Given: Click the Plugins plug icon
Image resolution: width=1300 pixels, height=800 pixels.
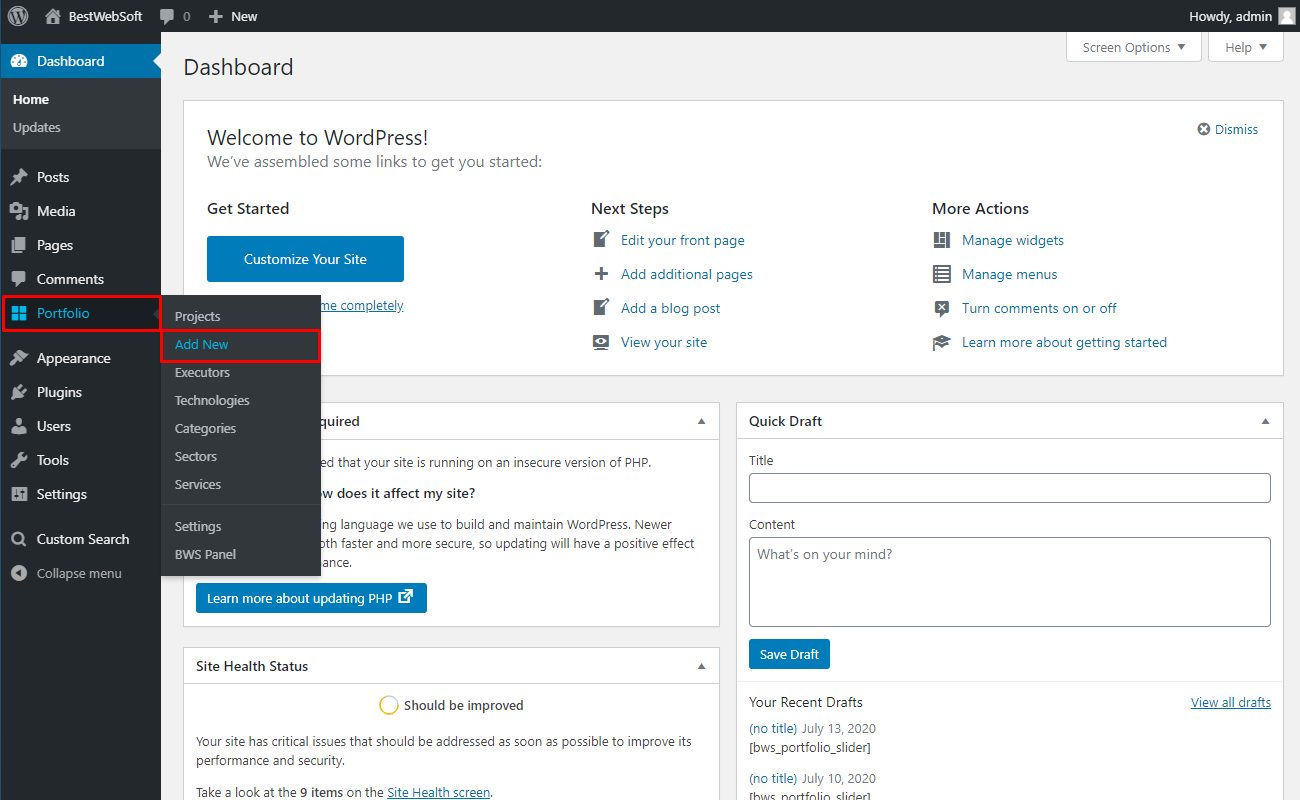Looking at the screenshot, I should 19,392.
